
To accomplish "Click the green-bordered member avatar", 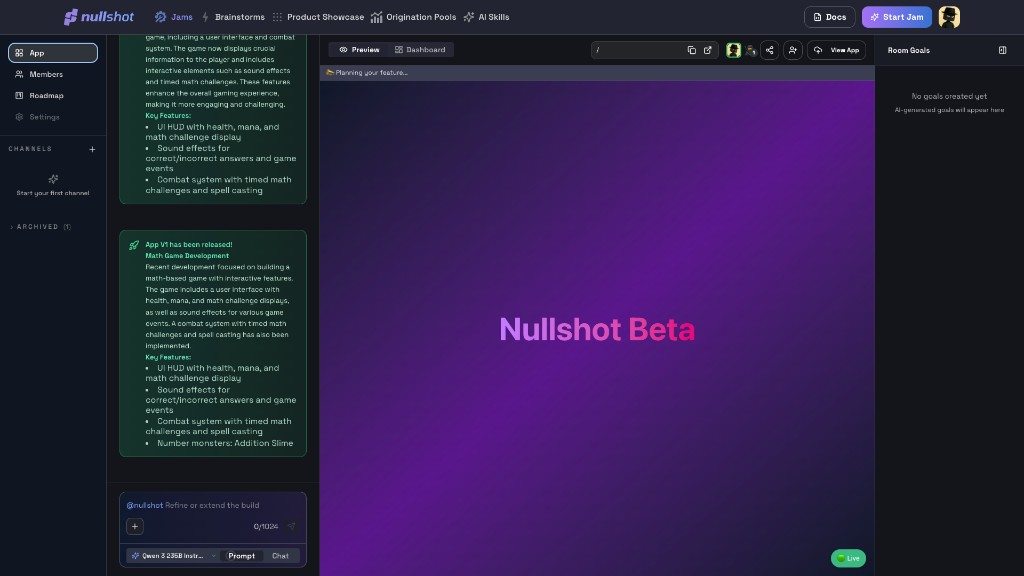I will (x=733, y=50).
